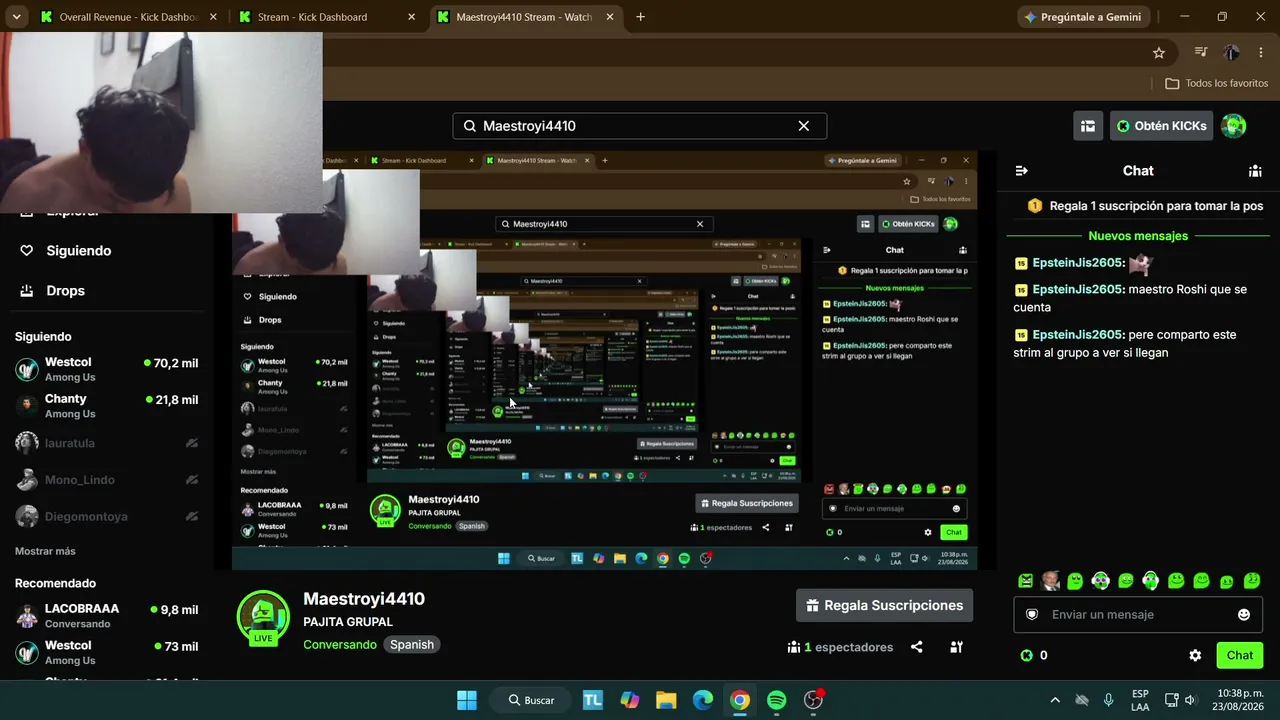1280x720 pixels.
Task: Click the icon left of Obtén KICKs
Action: 1088,126
